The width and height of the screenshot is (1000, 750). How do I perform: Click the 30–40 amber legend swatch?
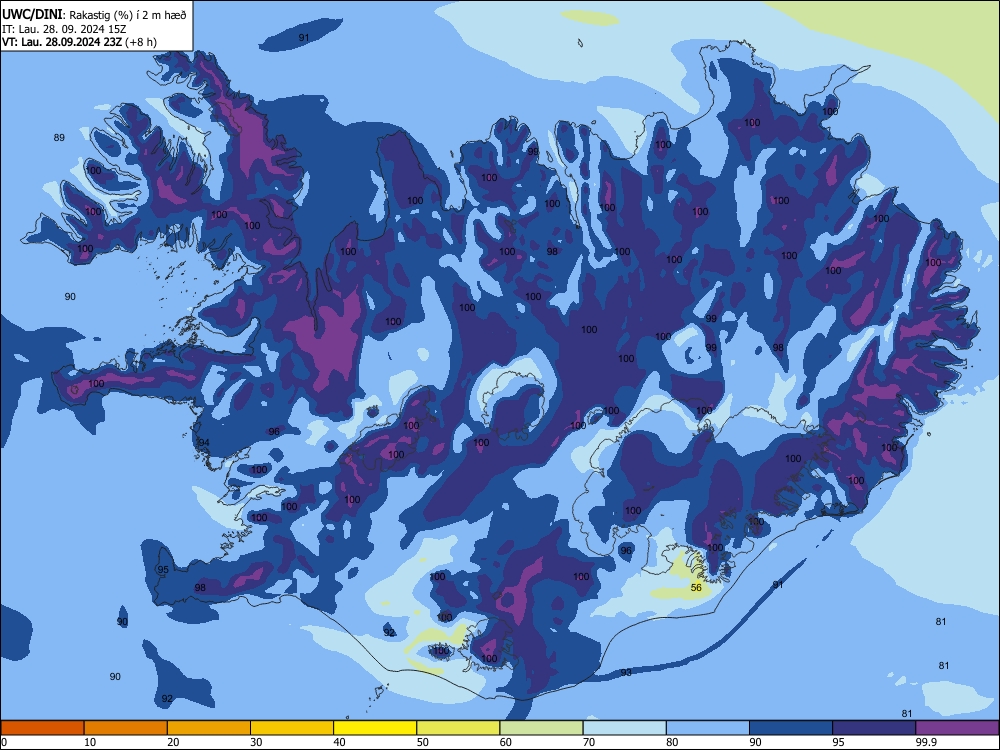click(x=292, y=728)
